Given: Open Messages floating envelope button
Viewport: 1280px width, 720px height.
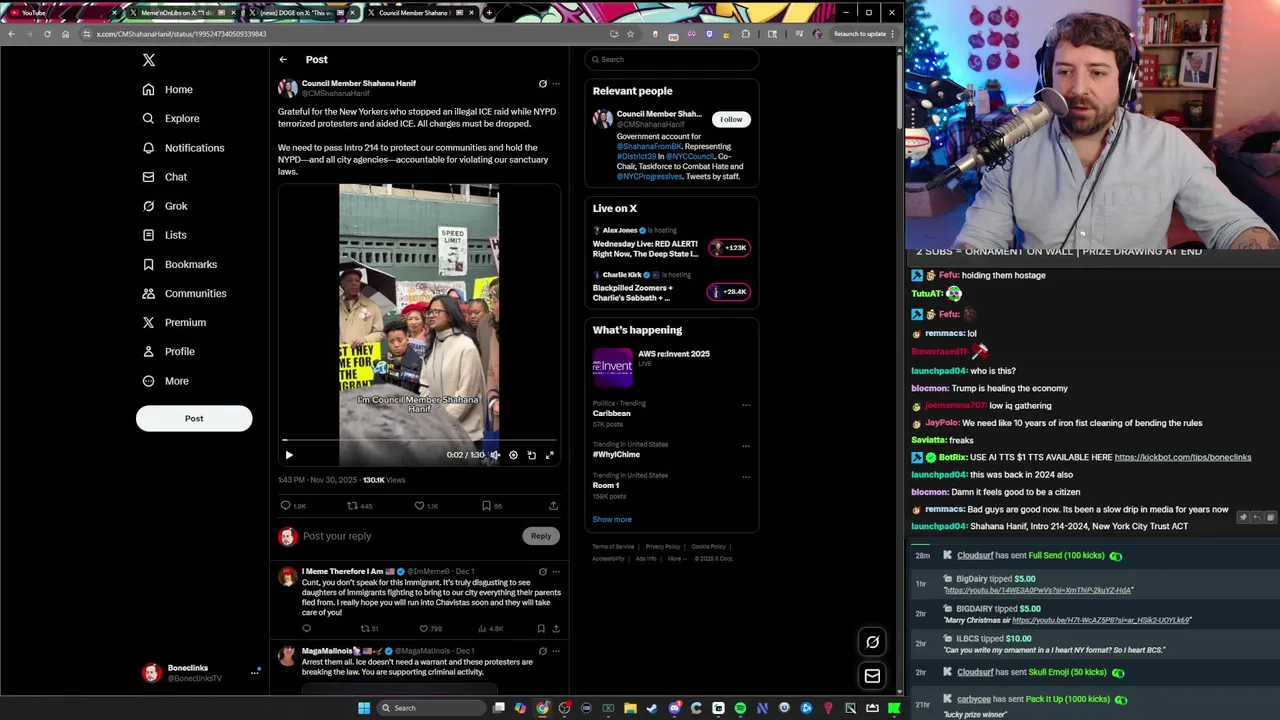Looking at the screenshot, I should [872, 676].
